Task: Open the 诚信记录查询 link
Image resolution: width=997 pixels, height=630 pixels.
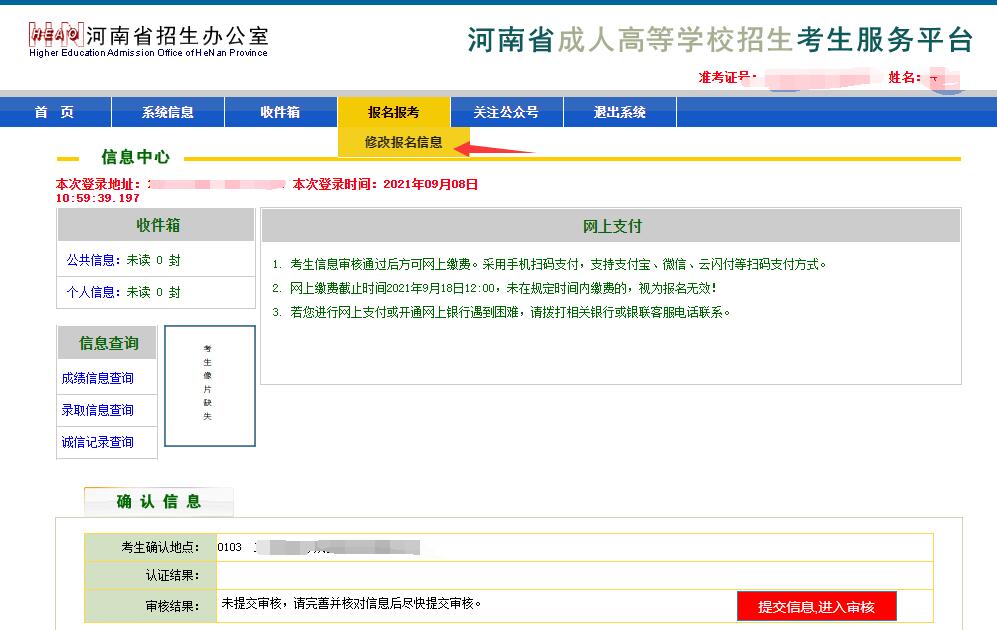Action: click(97, 442)
